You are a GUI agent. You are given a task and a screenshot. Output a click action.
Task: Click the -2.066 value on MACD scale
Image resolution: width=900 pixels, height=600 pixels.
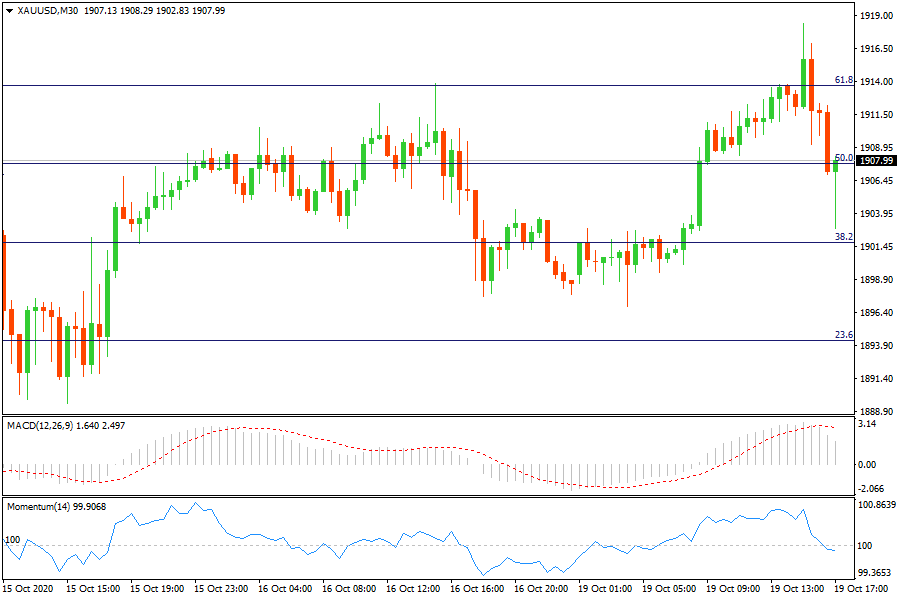pyautogui.click(x=872, y=487)
